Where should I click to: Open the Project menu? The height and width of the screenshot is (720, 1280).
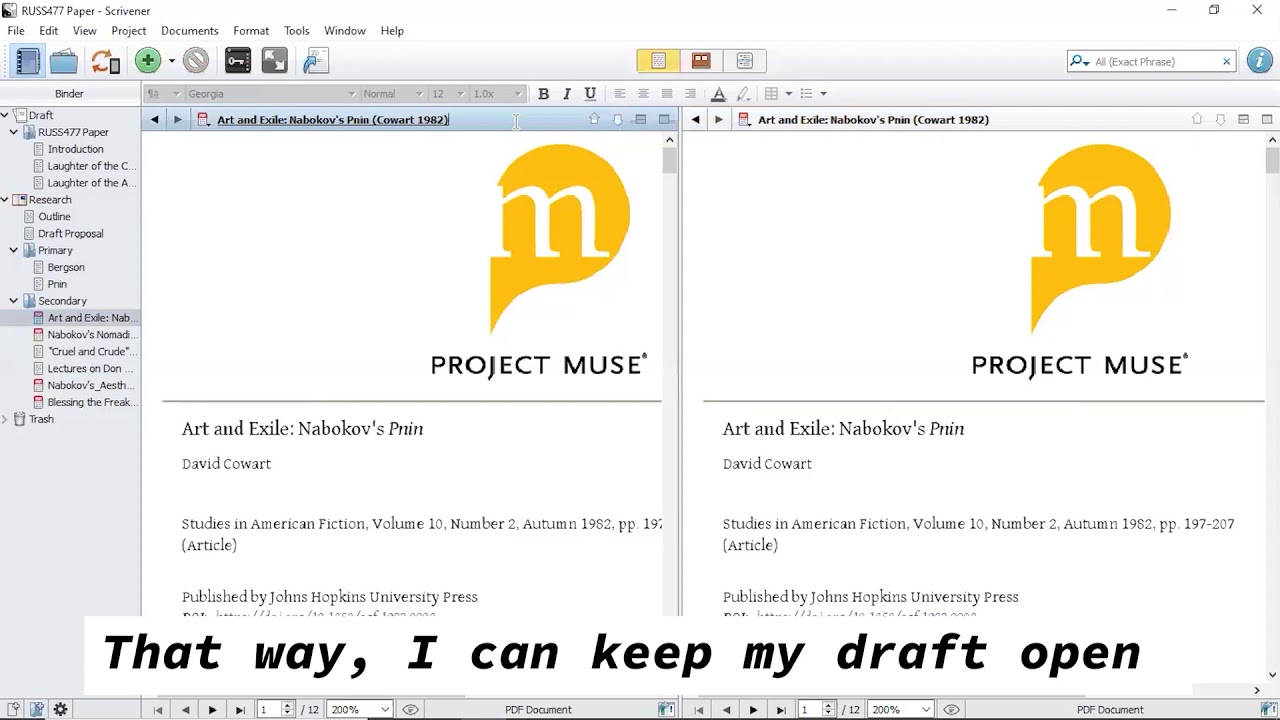(x=129, y=31)
